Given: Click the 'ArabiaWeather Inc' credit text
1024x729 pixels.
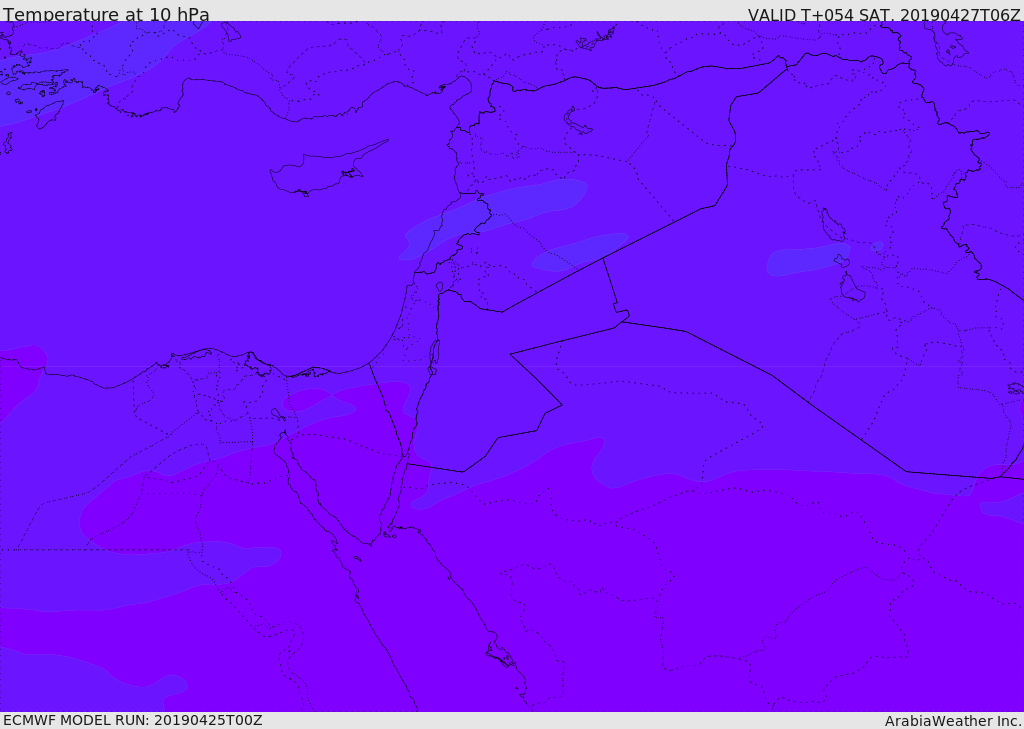Looking at the screenshot, I should pos(951,721).
